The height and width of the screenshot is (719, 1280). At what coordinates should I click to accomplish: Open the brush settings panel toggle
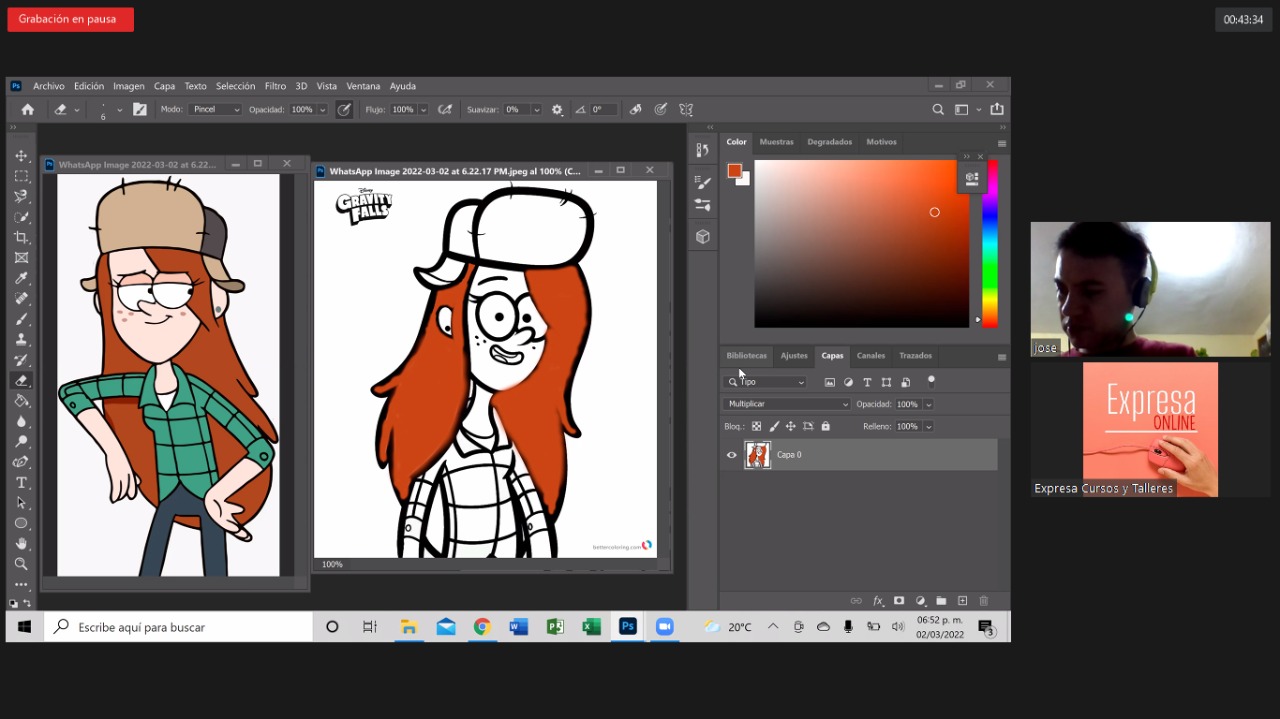(140, 110)
